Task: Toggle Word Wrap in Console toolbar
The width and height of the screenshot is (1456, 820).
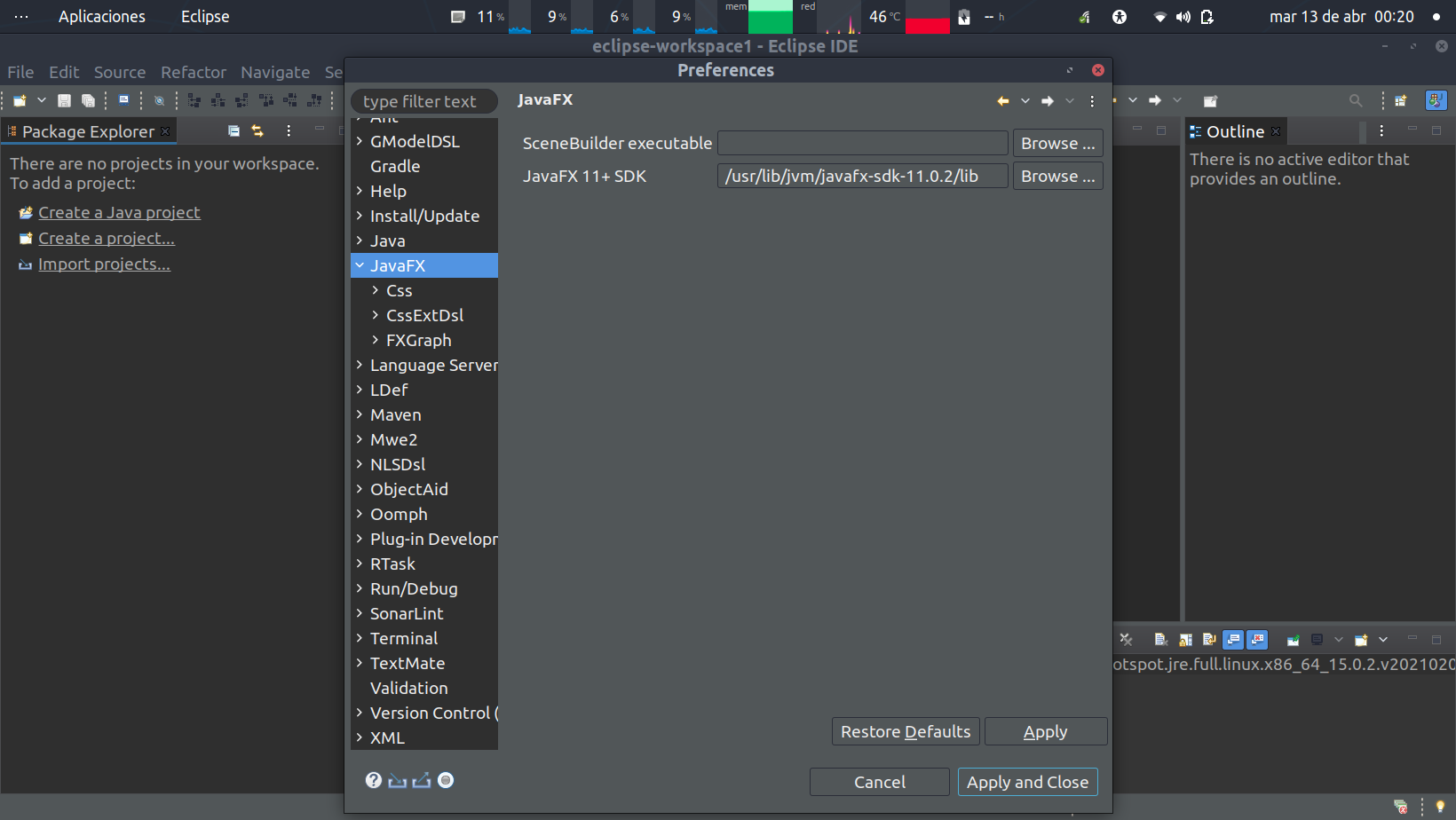Action: pyautogui.click(x=1209, y=639)
